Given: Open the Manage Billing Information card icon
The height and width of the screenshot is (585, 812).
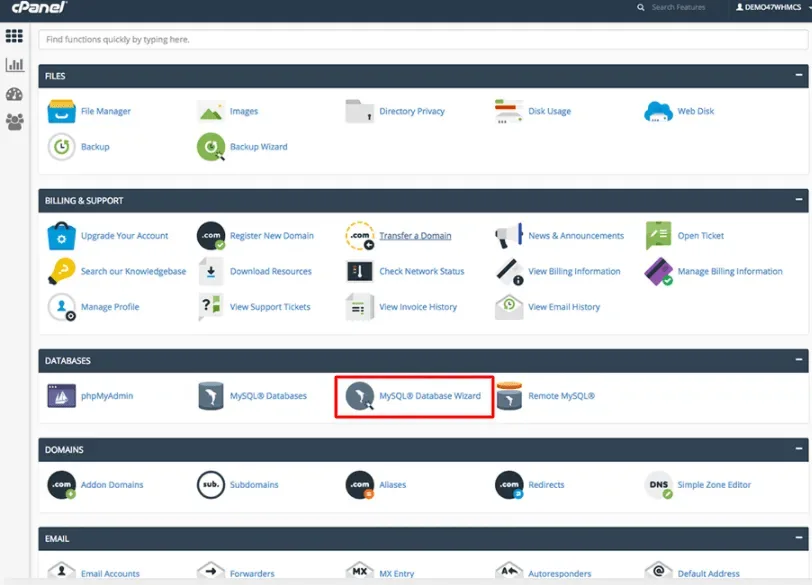Looking at the screenshot, I should [x=658, y=271].
